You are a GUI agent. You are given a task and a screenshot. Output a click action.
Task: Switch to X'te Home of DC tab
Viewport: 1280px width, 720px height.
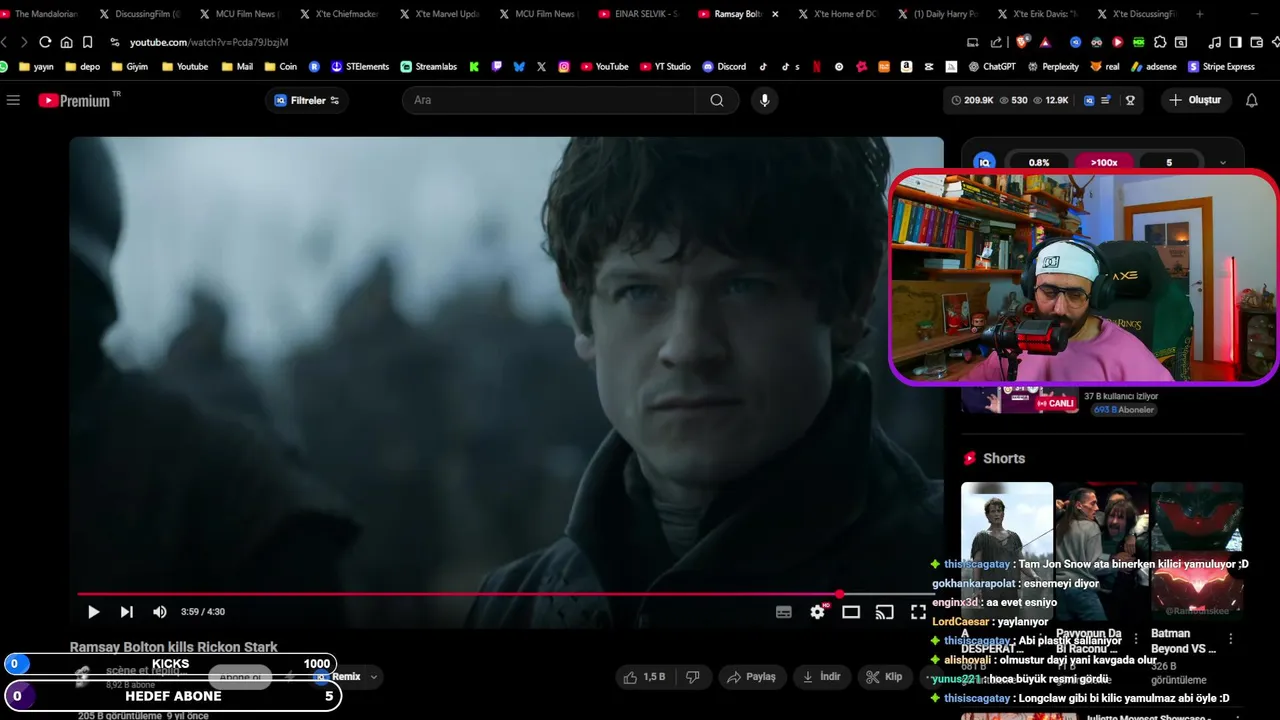tap(838, 14)
